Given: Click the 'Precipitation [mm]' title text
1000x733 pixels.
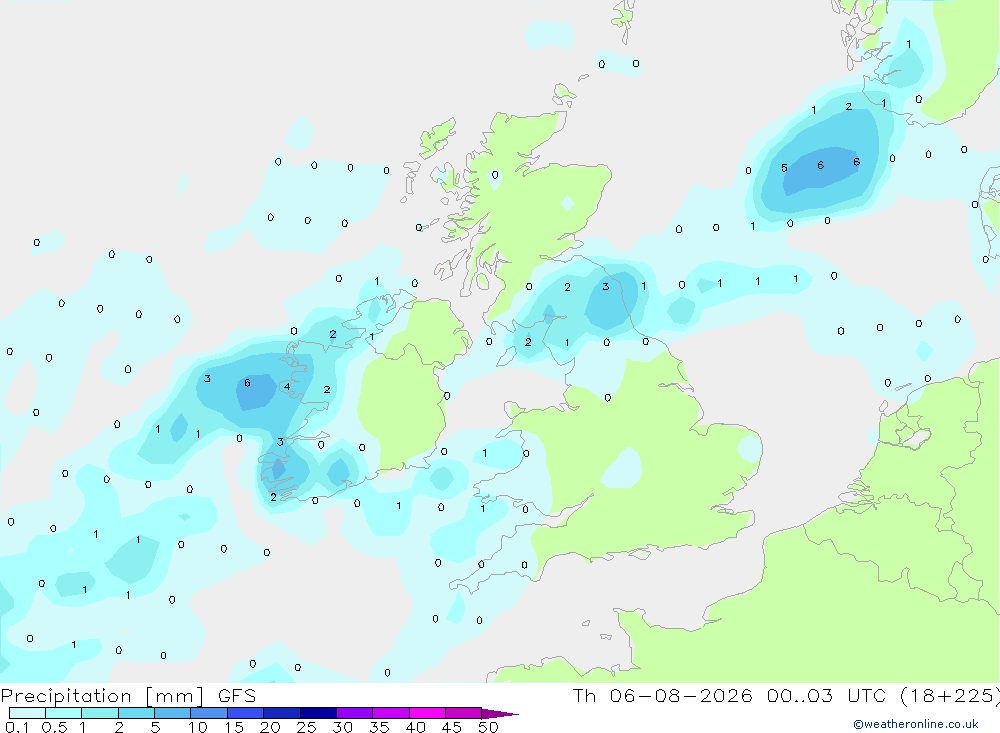Looking at the screenshot, I should point(102,696).
